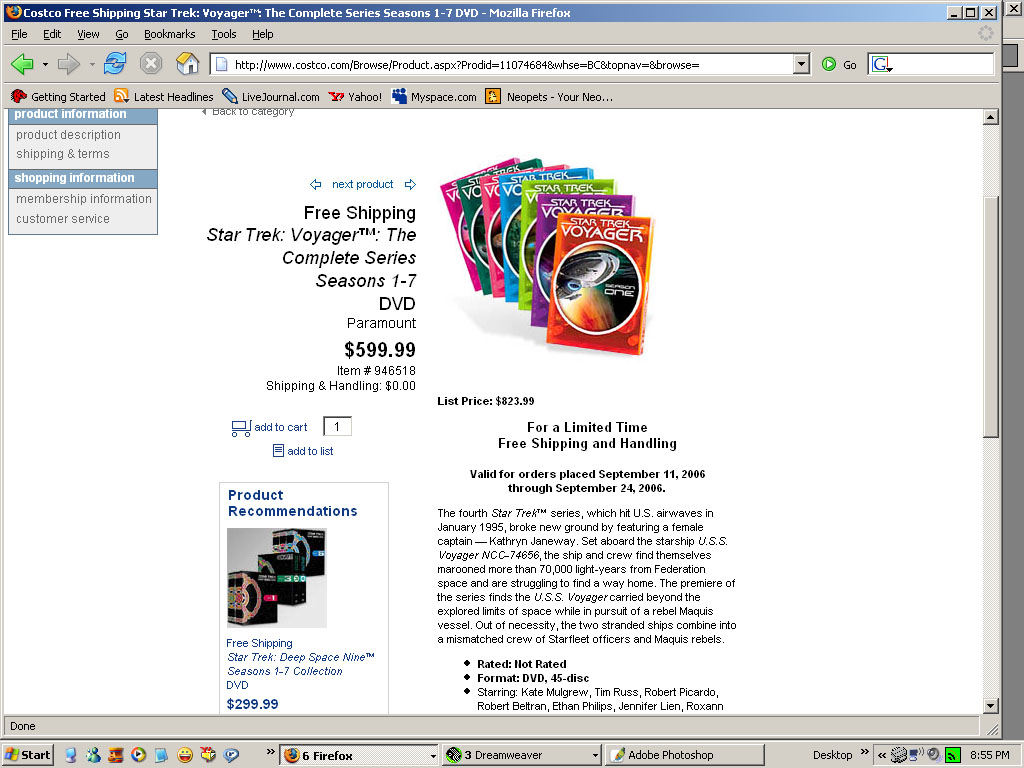Click the Forward arrow button
The height and width of the screenshot is (768, 1024).
coord(69,64)
